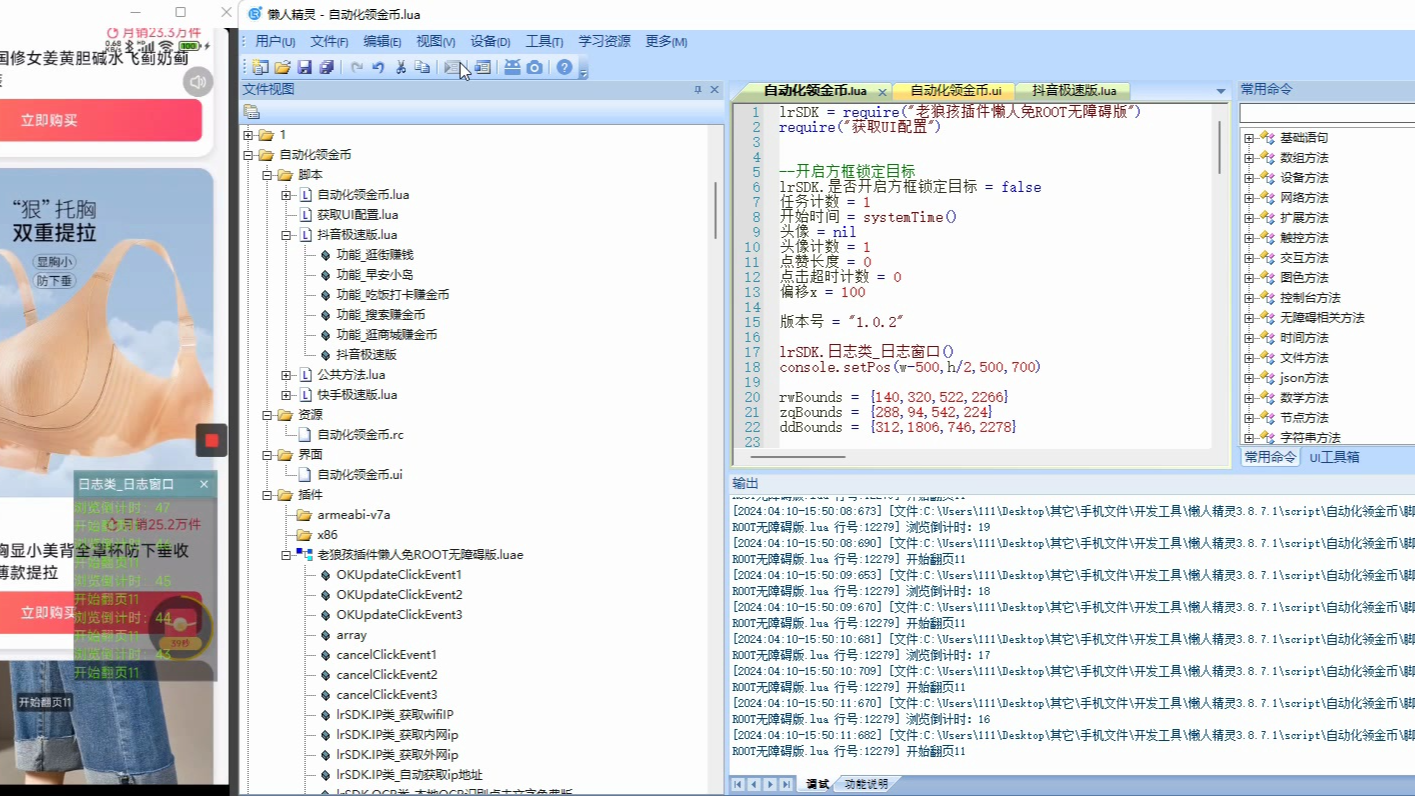Open the 设备(D) menu
Viewport: 1415px width, 796px height.
point(490,42)
